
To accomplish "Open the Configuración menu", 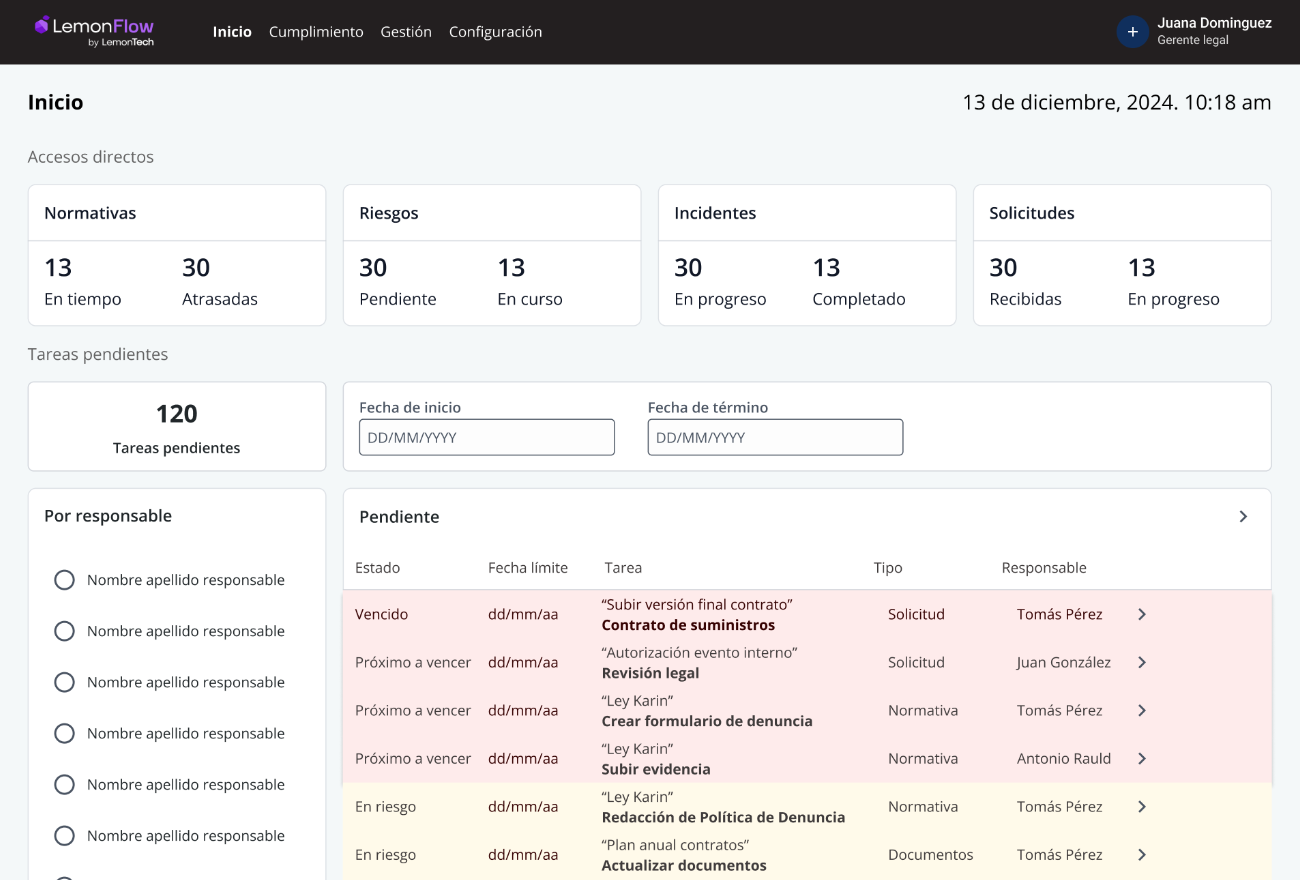I will 495,32.
